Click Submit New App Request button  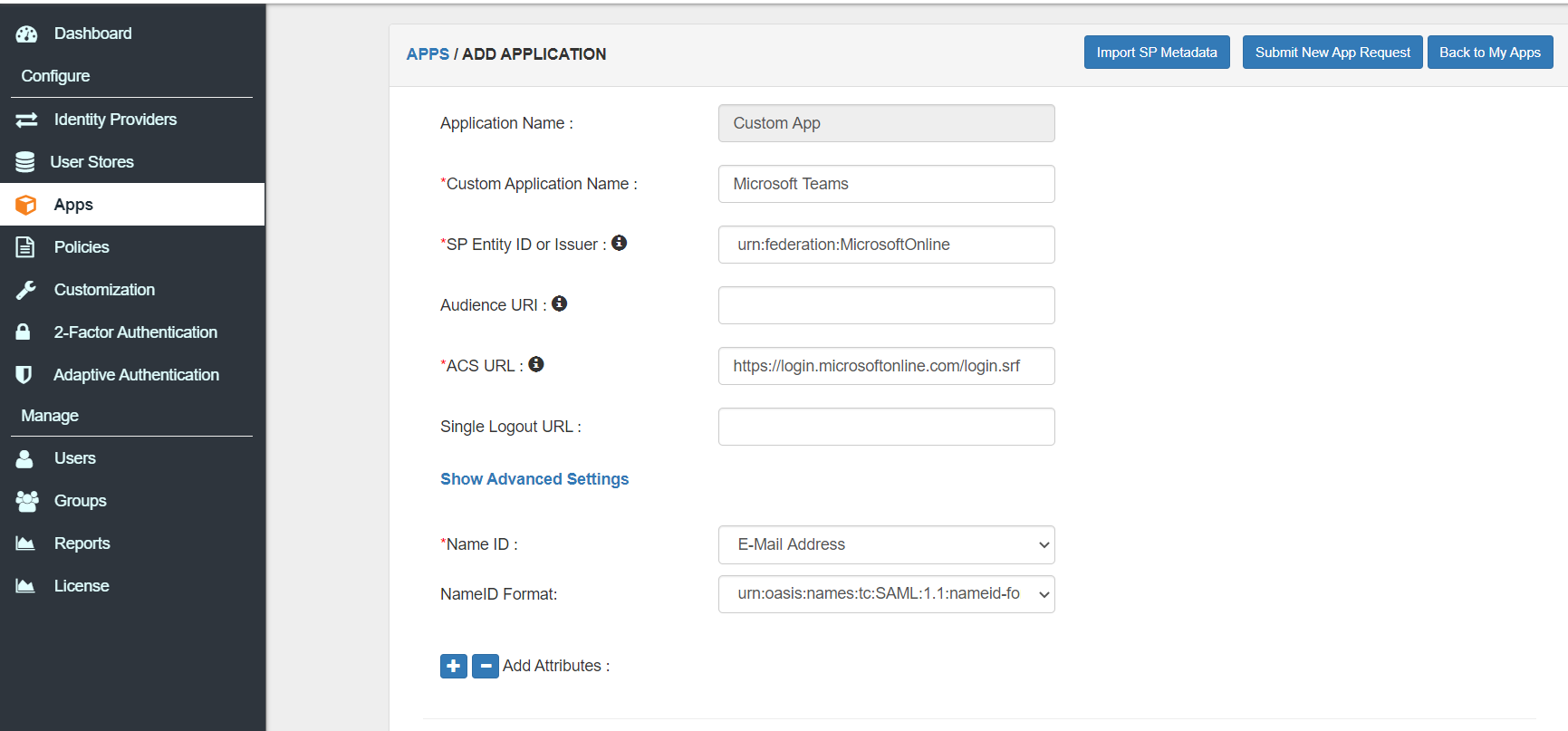[1332, 53]
